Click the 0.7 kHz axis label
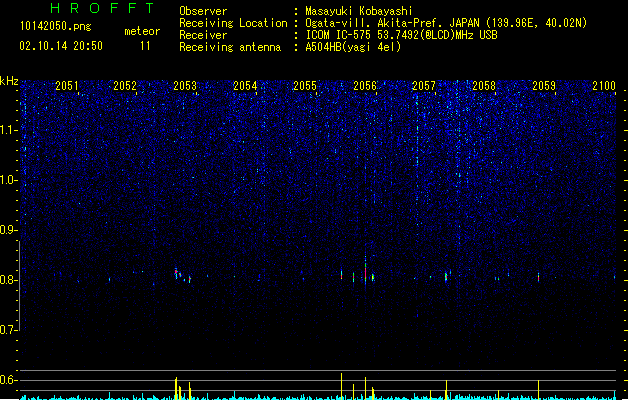Image resolution: width=629 pixels, height=400 pixels. 8,330
